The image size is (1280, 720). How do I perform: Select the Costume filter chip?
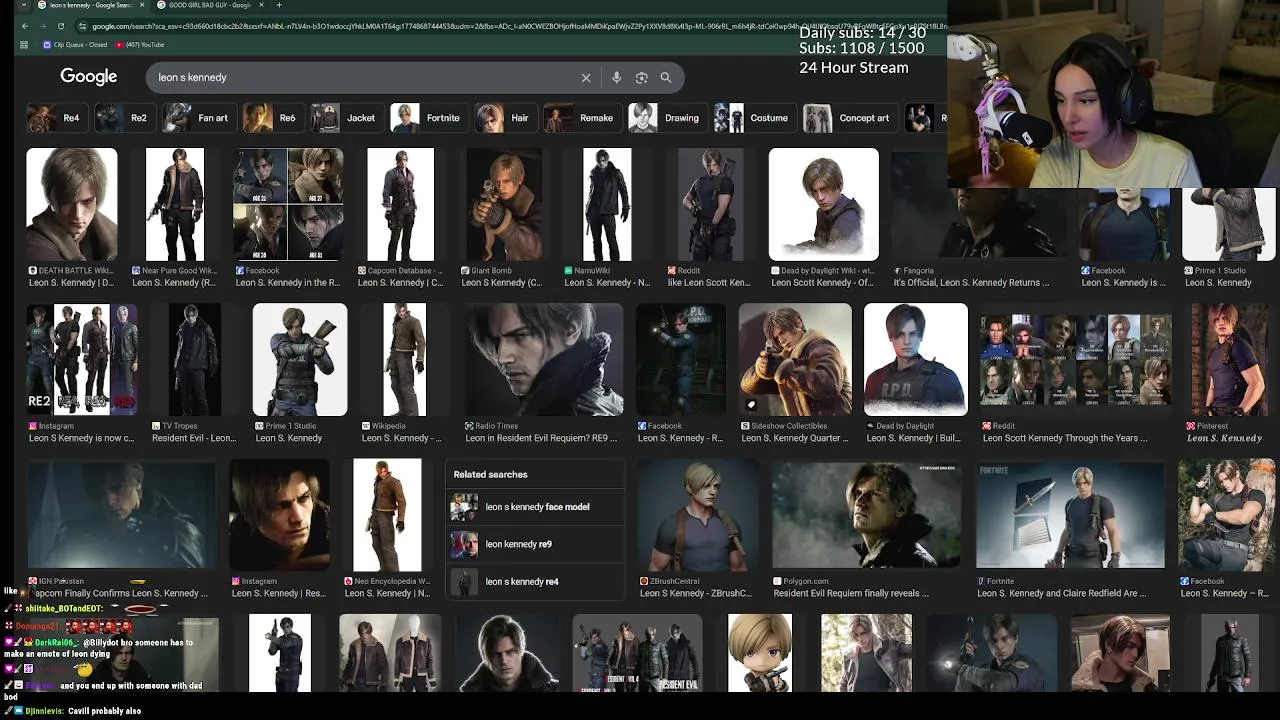point(754,118)
